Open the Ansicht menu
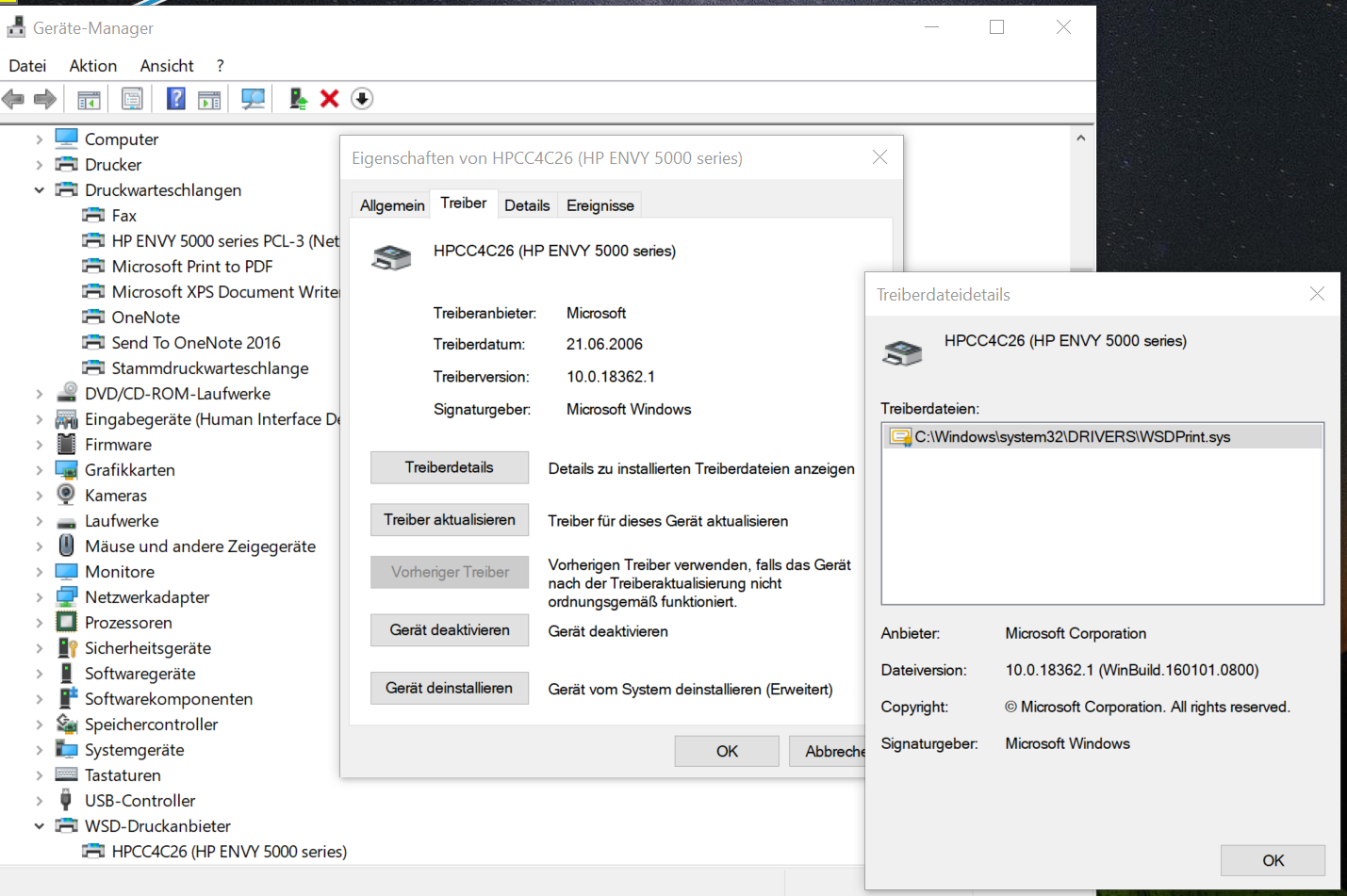Image resolution: width=1347 pixels, height=896 pixels. pos(167,66)
